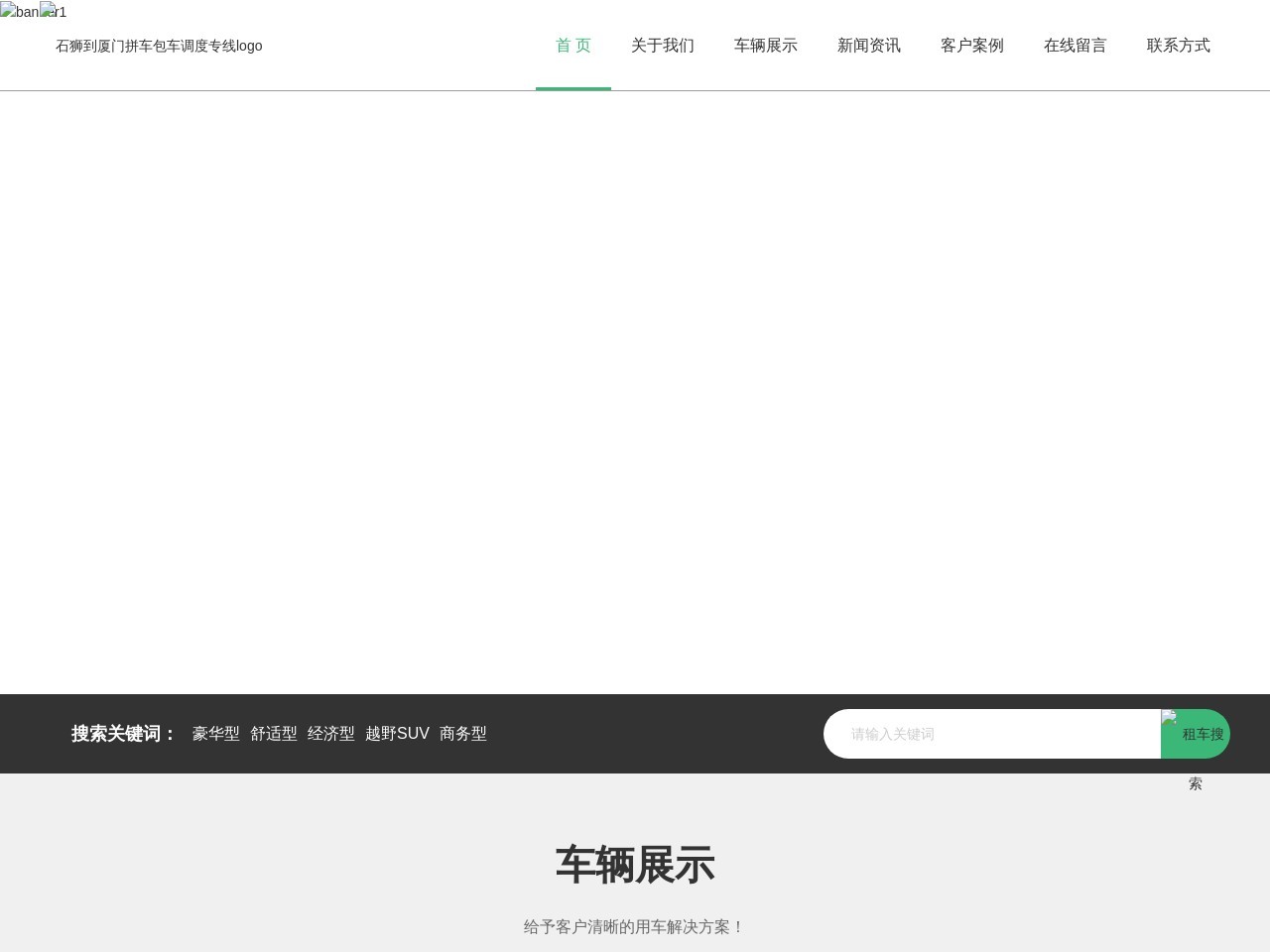Click inside the 请输入关键词 search field
Screen dimensions: 1270x952
tap(992, 734)
